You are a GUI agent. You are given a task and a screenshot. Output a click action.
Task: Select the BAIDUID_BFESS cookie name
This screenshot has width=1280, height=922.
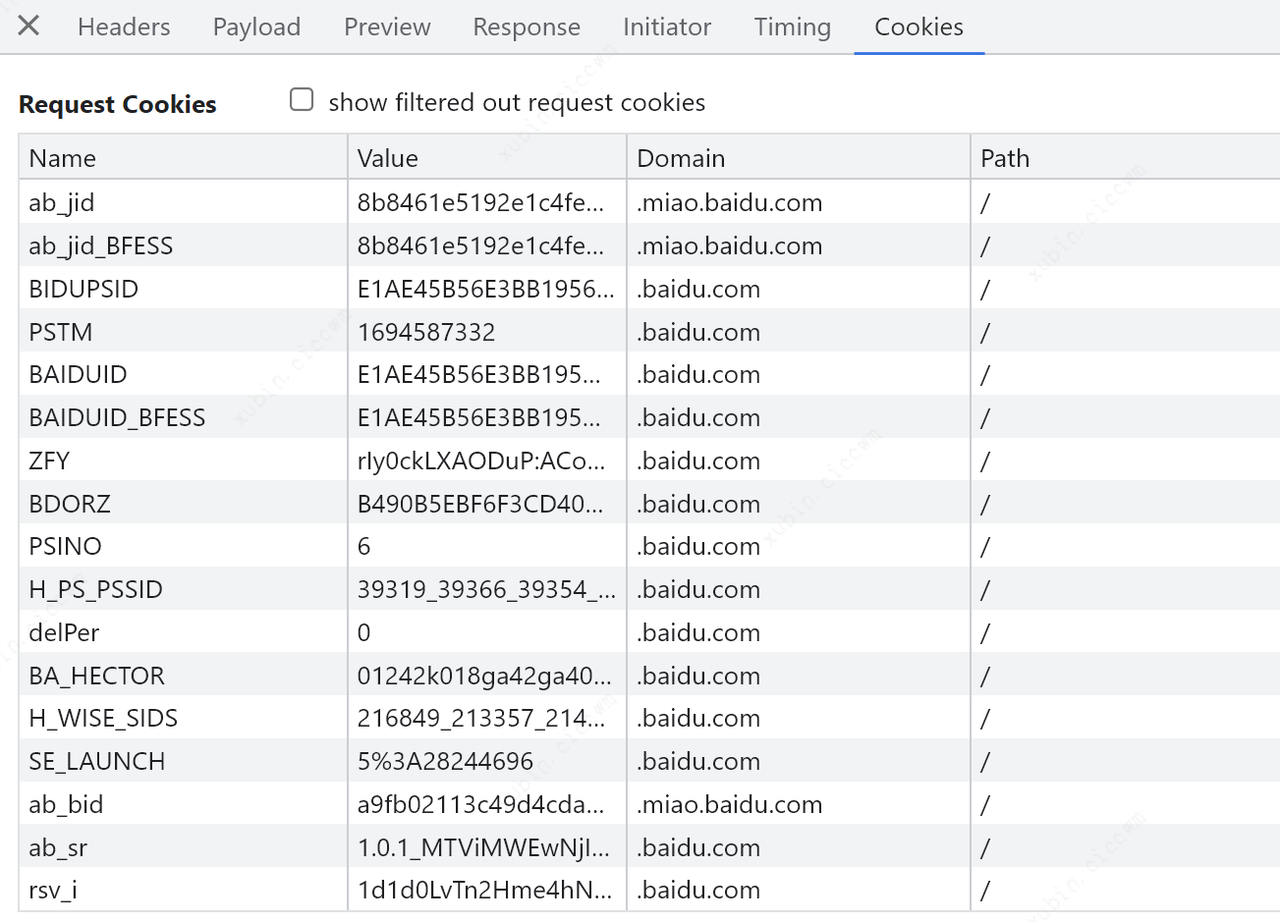tap(117, 418)
